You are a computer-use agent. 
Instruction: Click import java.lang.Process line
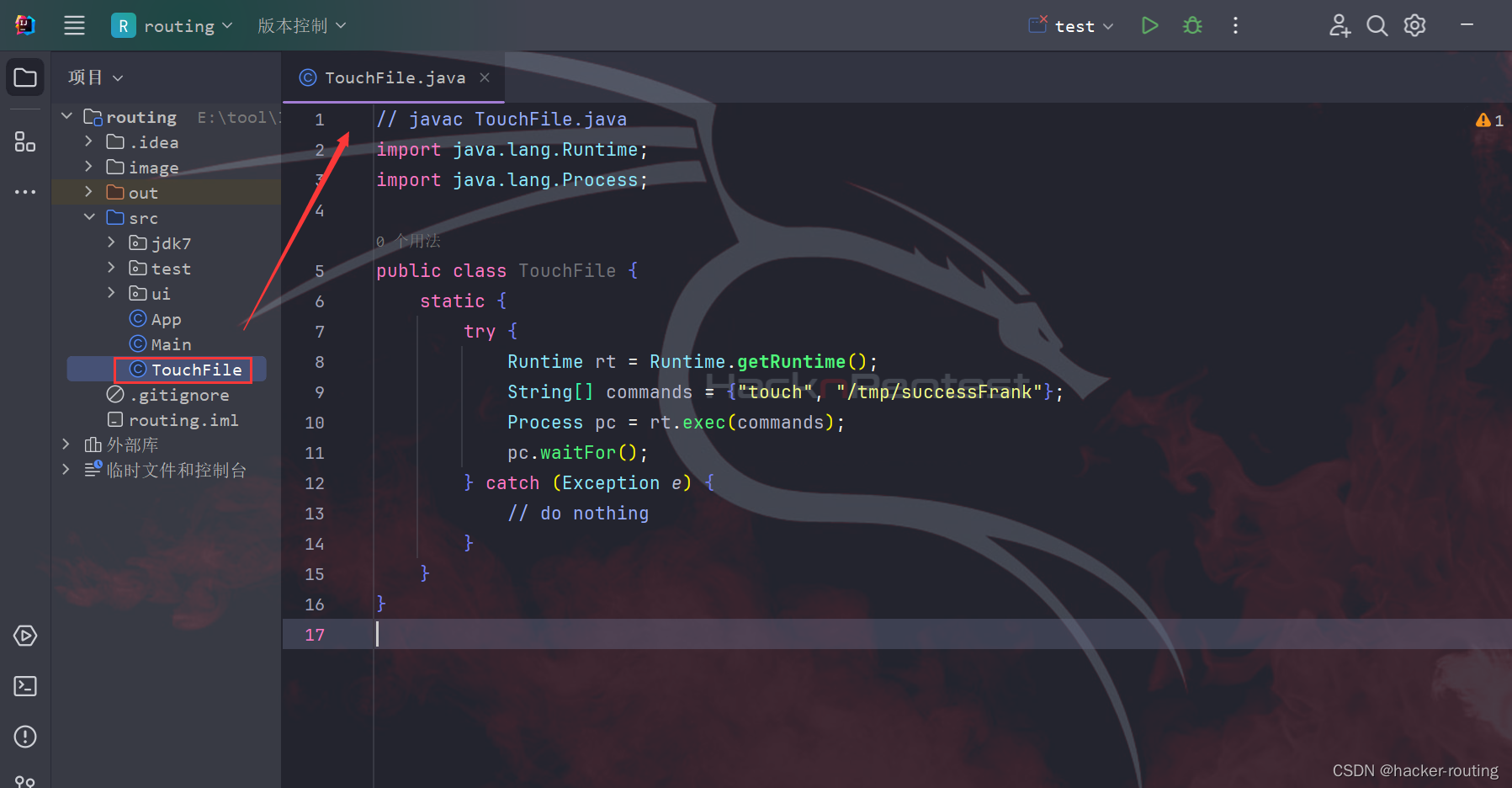[x=512, y=180]
